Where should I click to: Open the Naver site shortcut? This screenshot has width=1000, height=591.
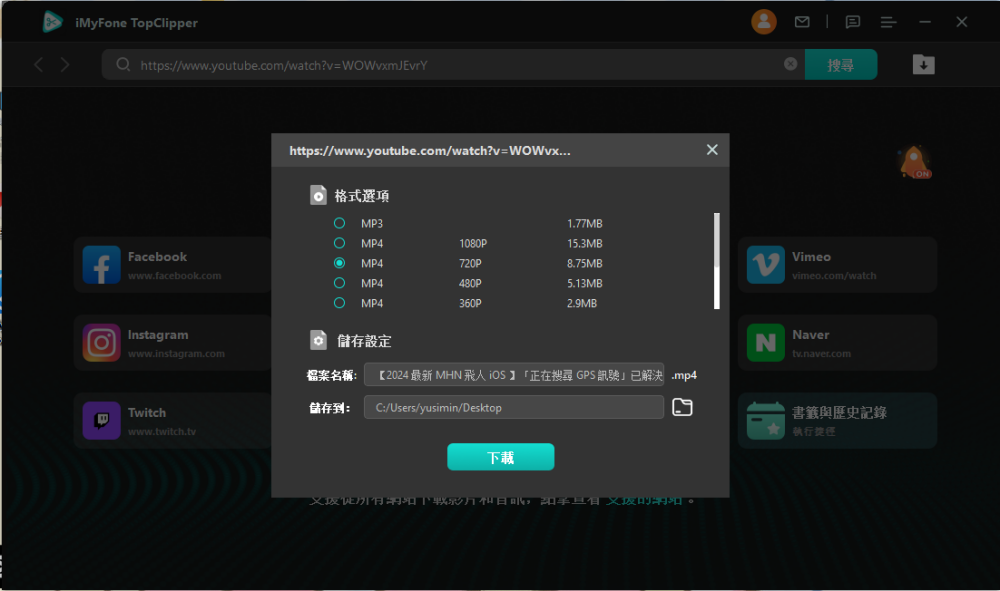(x=837, y=343)
